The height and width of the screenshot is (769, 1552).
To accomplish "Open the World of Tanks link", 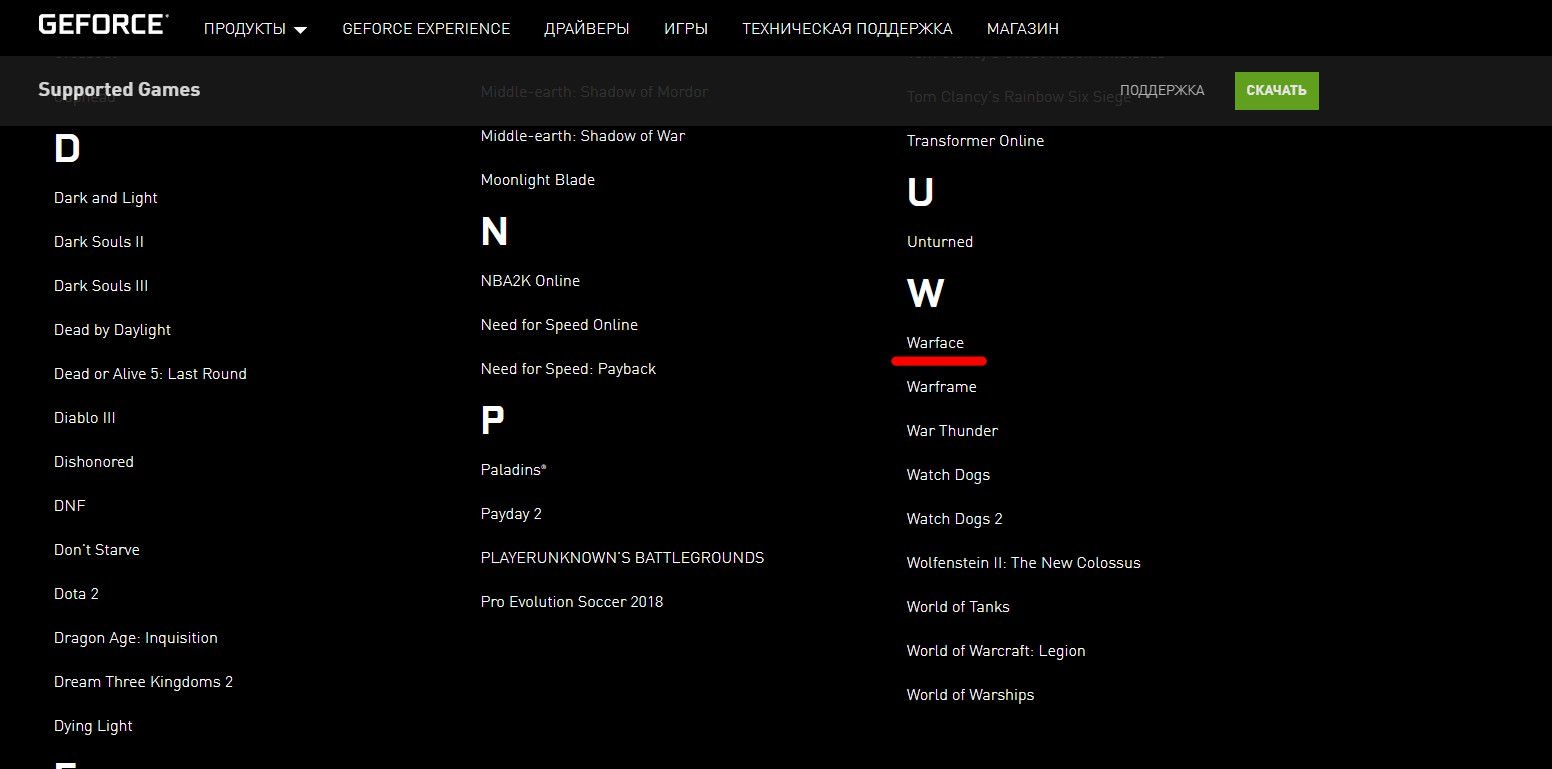I will point(957,606).
